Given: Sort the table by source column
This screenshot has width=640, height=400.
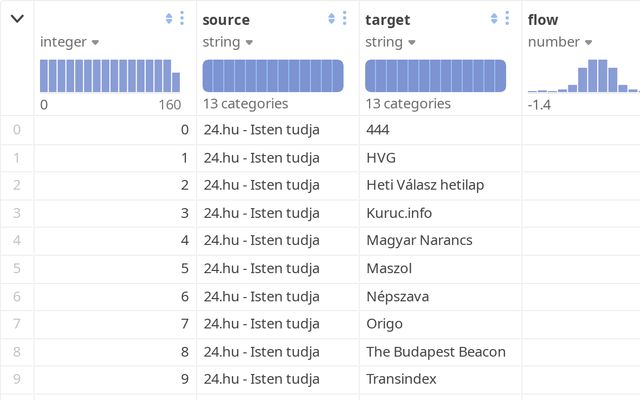Looking at the screenshot, I should coord(332,18).
